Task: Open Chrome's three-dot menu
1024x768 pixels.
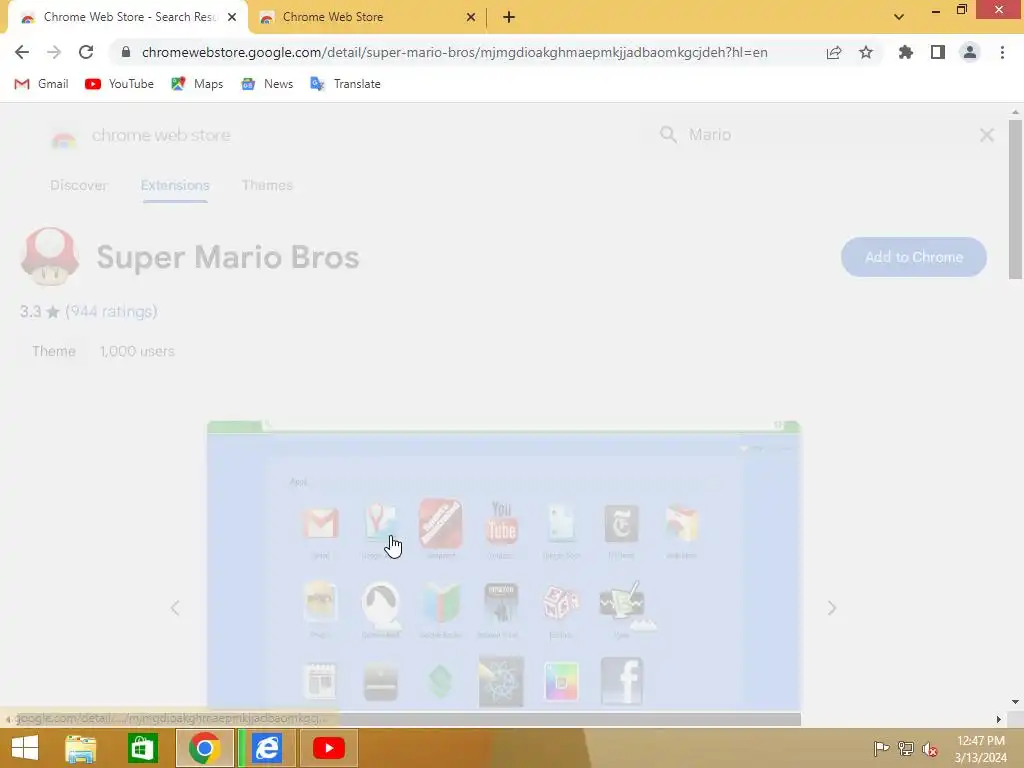Action: 1002,52
